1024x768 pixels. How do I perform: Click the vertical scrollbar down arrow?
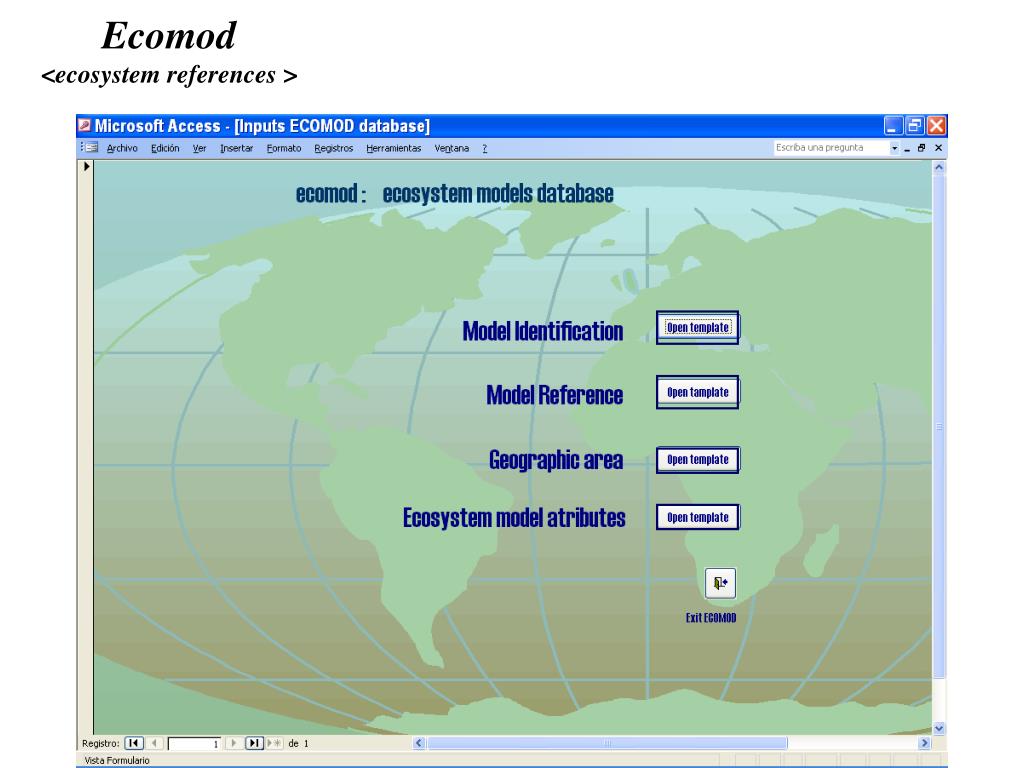tap(939, 728)
